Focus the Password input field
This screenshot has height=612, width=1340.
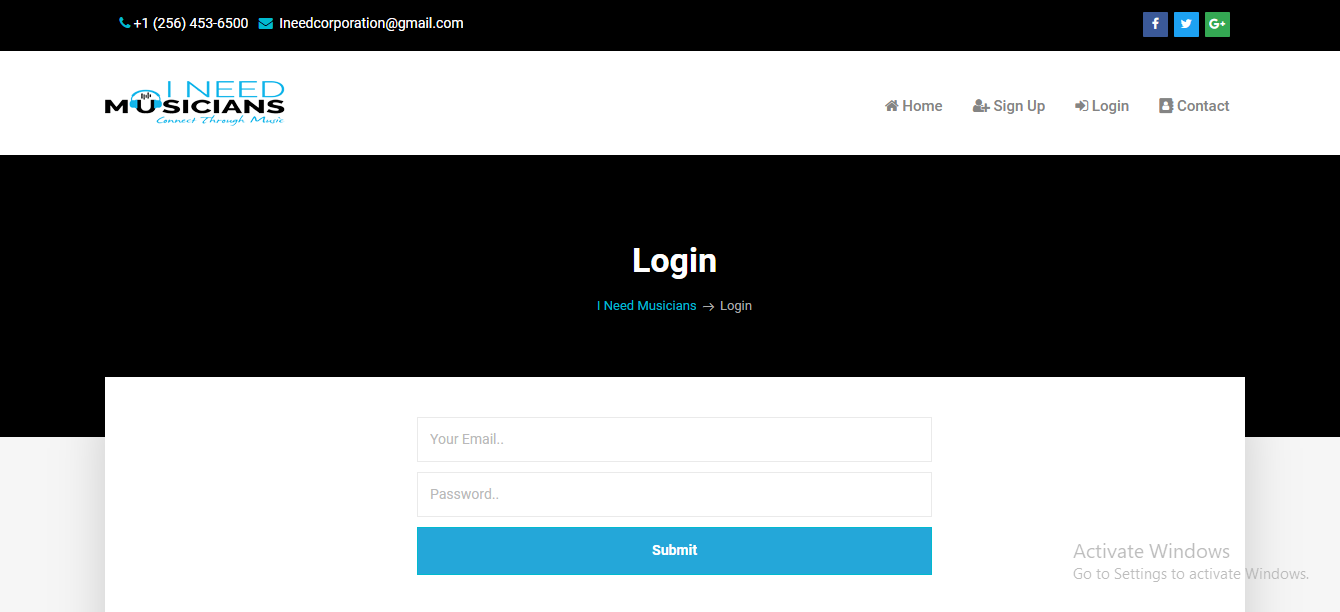(x=674, y=494)
